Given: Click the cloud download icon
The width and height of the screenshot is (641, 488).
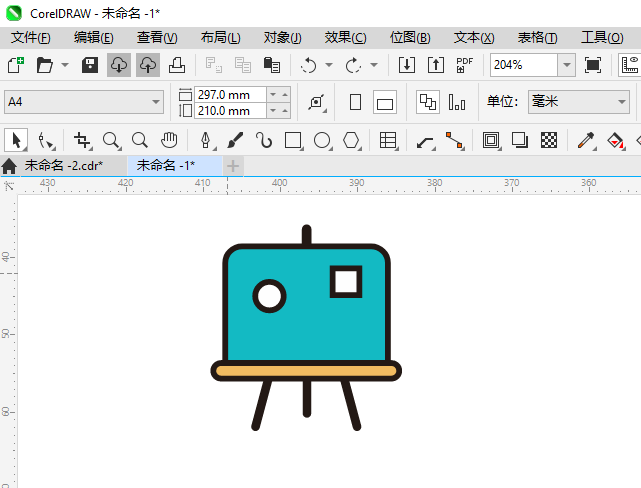Looking at the screenshot, I should 119,65.
